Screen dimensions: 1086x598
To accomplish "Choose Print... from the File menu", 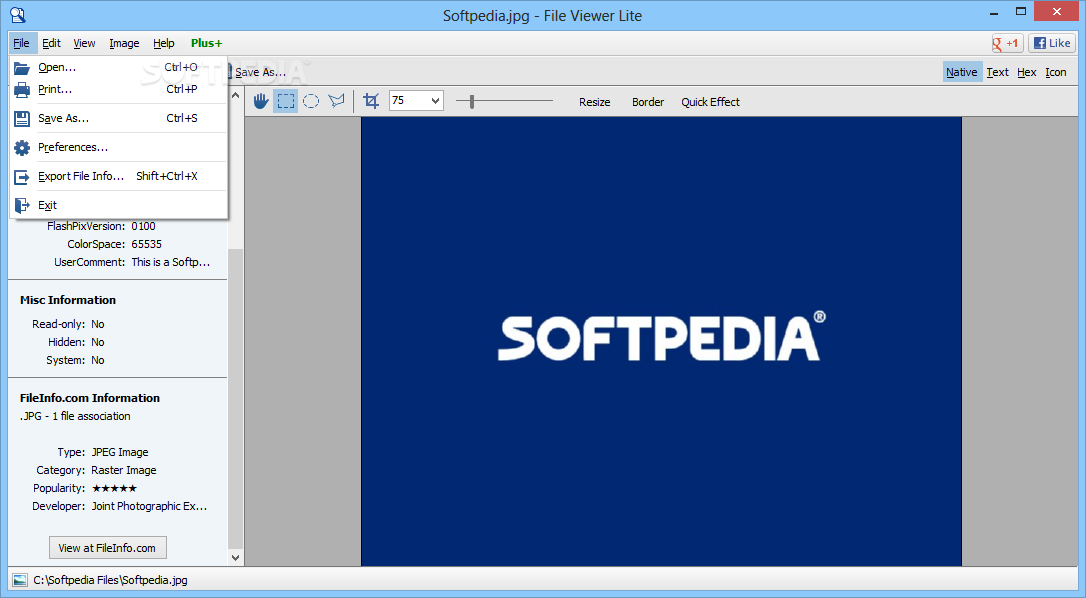I will click(x=119, y=89).
